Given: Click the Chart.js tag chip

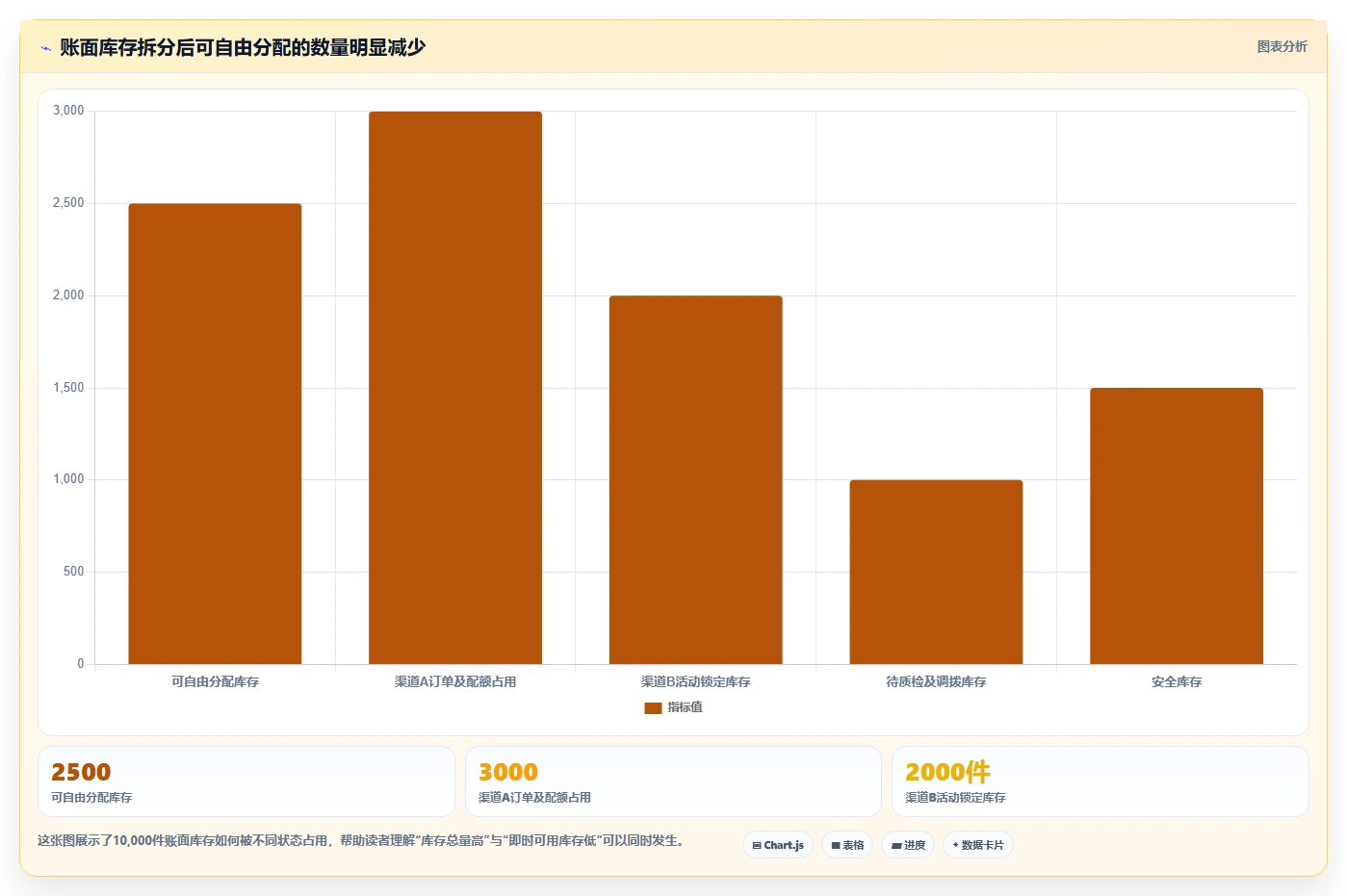Looking at the screenshot, I should 778,845.
